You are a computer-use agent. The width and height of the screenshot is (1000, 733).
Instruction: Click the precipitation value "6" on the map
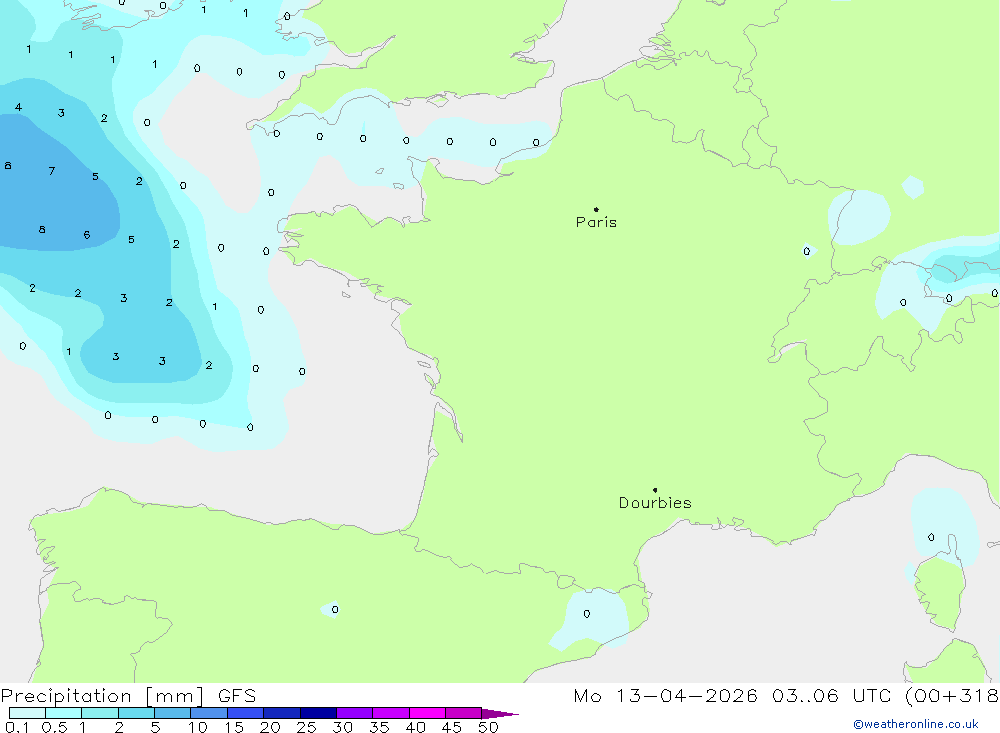(87, 235)
